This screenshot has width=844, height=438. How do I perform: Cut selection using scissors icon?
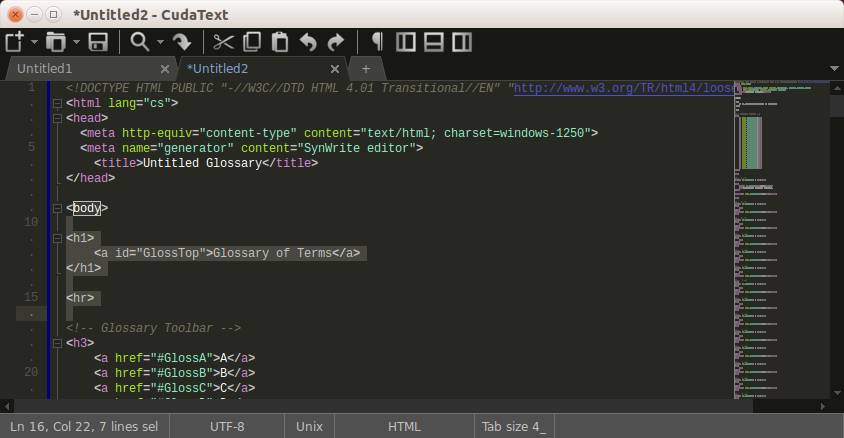coord(223,42)
